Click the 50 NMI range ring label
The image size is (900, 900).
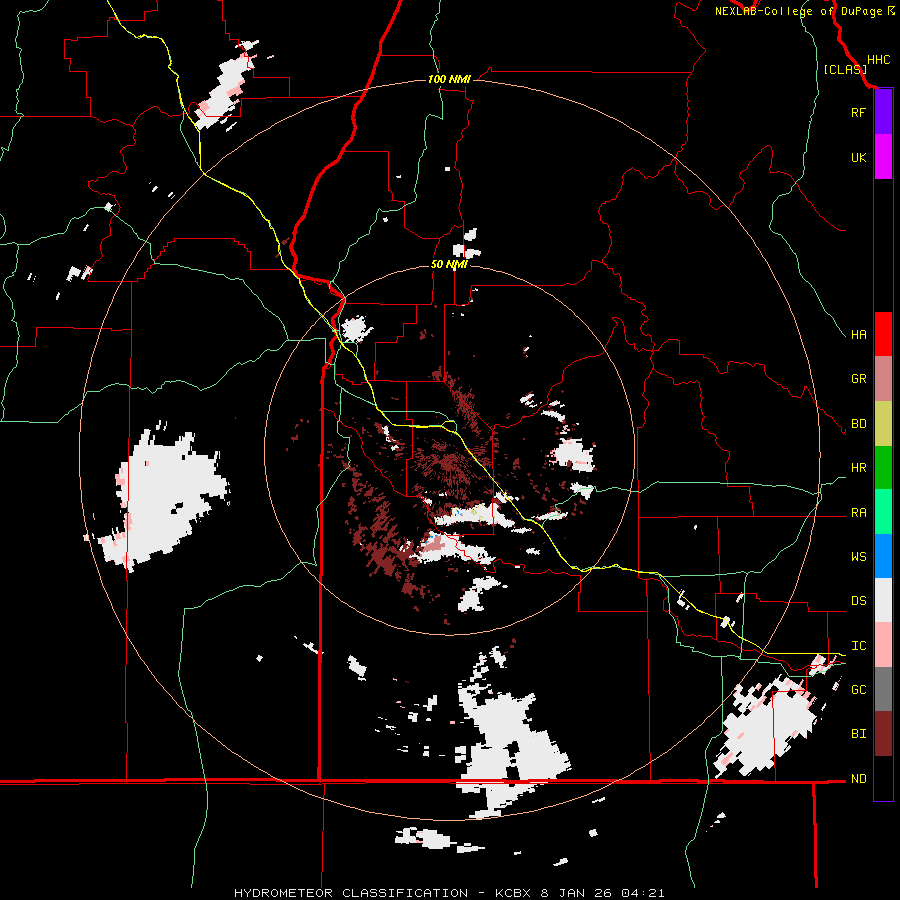pos(449,264)
